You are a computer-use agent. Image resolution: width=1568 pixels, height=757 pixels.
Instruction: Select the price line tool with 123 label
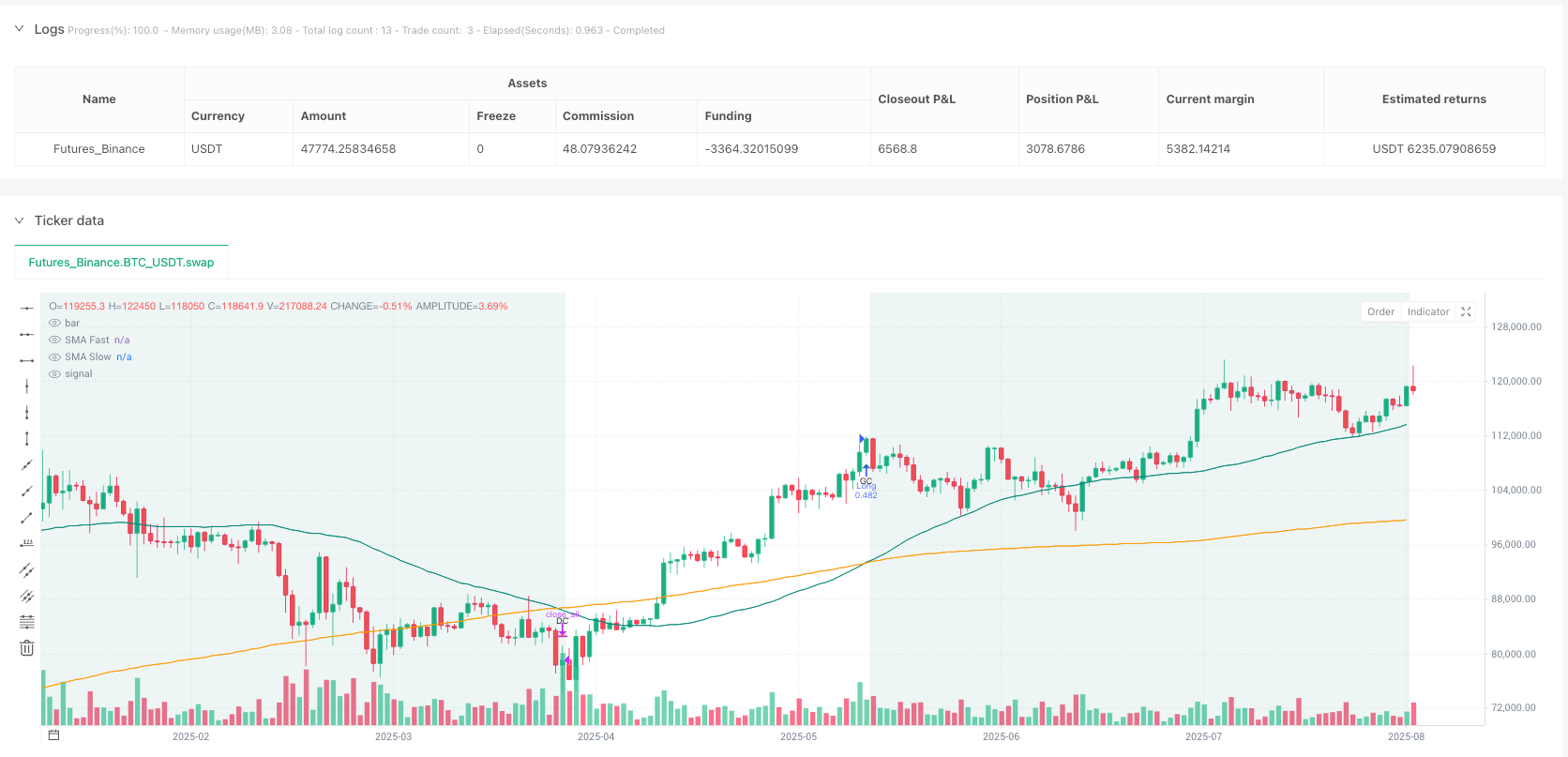[x=27, y=543]
